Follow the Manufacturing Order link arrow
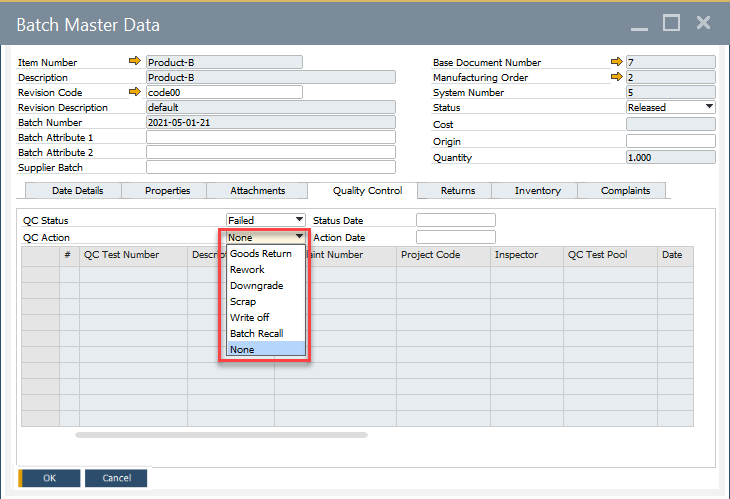This screenshot has width=730, height=499. 616,77
